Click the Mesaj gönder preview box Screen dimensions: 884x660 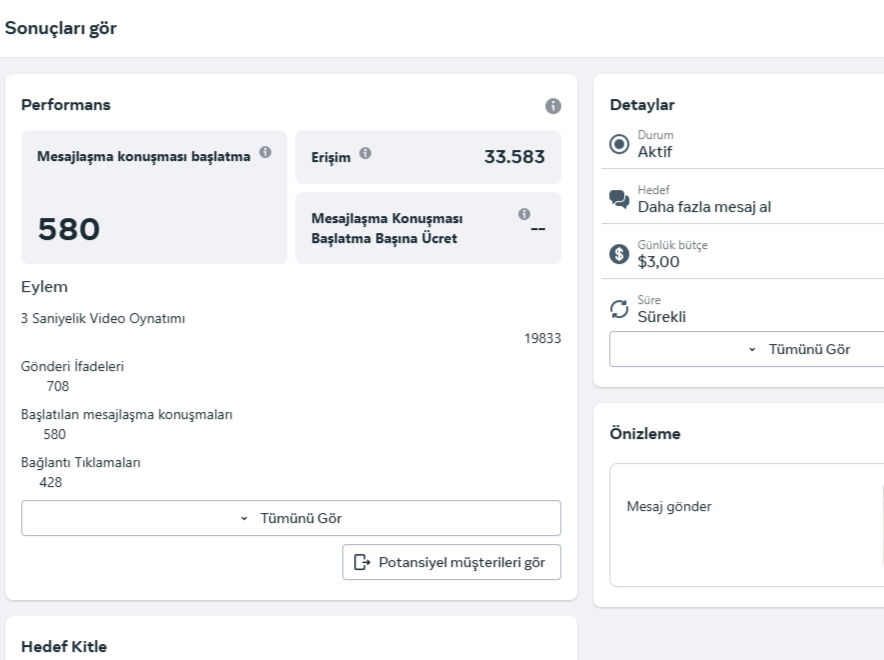746,524
